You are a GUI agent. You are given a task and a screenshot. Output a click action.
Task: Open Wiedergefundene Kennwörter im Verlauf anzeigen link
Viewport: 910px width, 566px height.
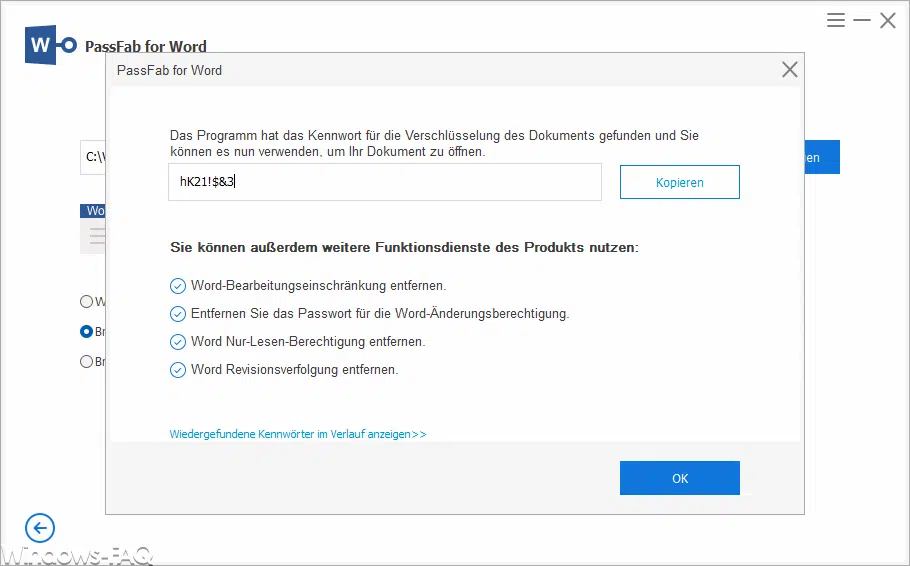(x=298, y=434)
